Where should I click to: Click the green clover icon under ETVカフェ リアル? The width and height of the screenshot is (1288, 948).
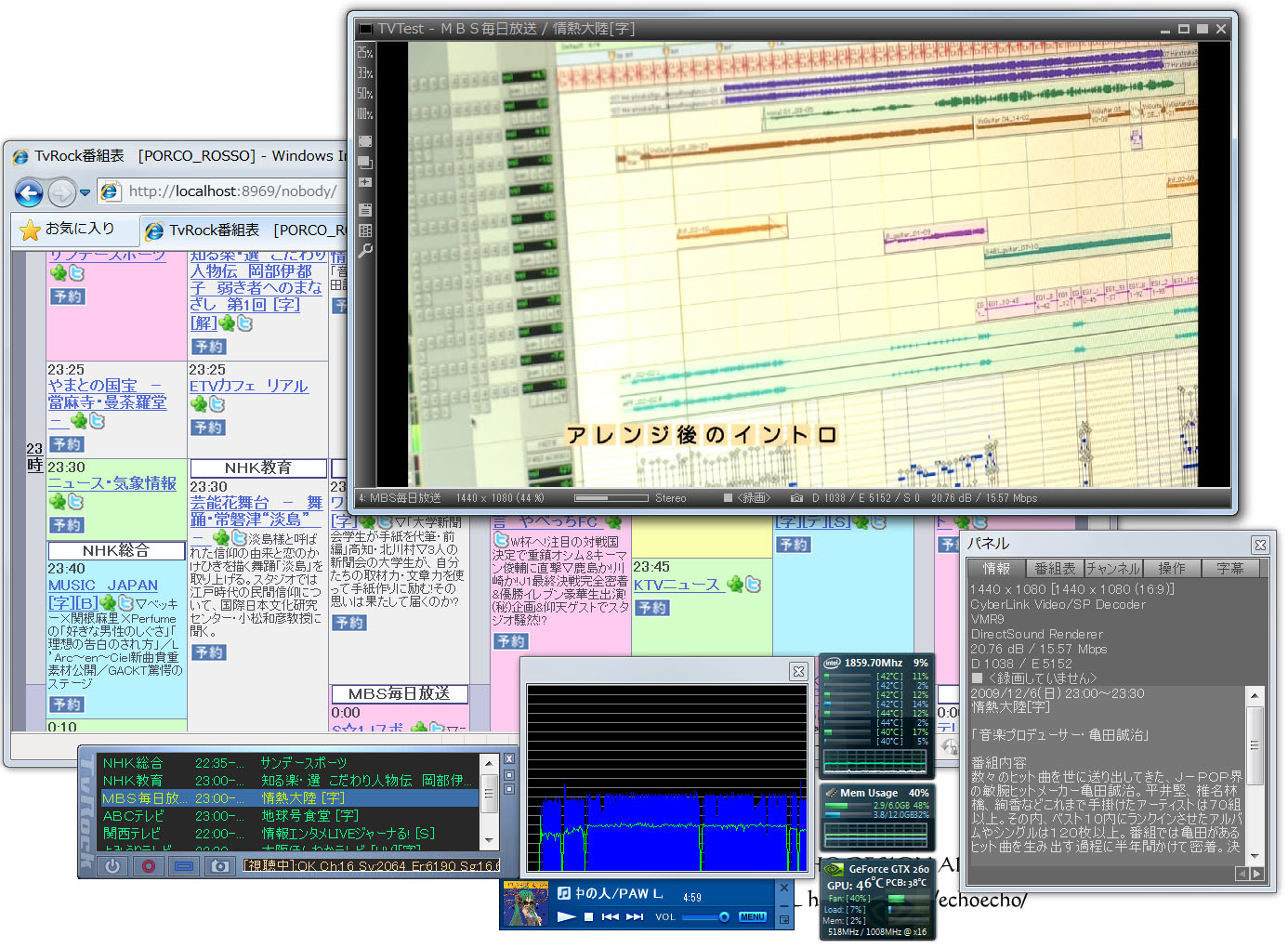coord(198,404)
